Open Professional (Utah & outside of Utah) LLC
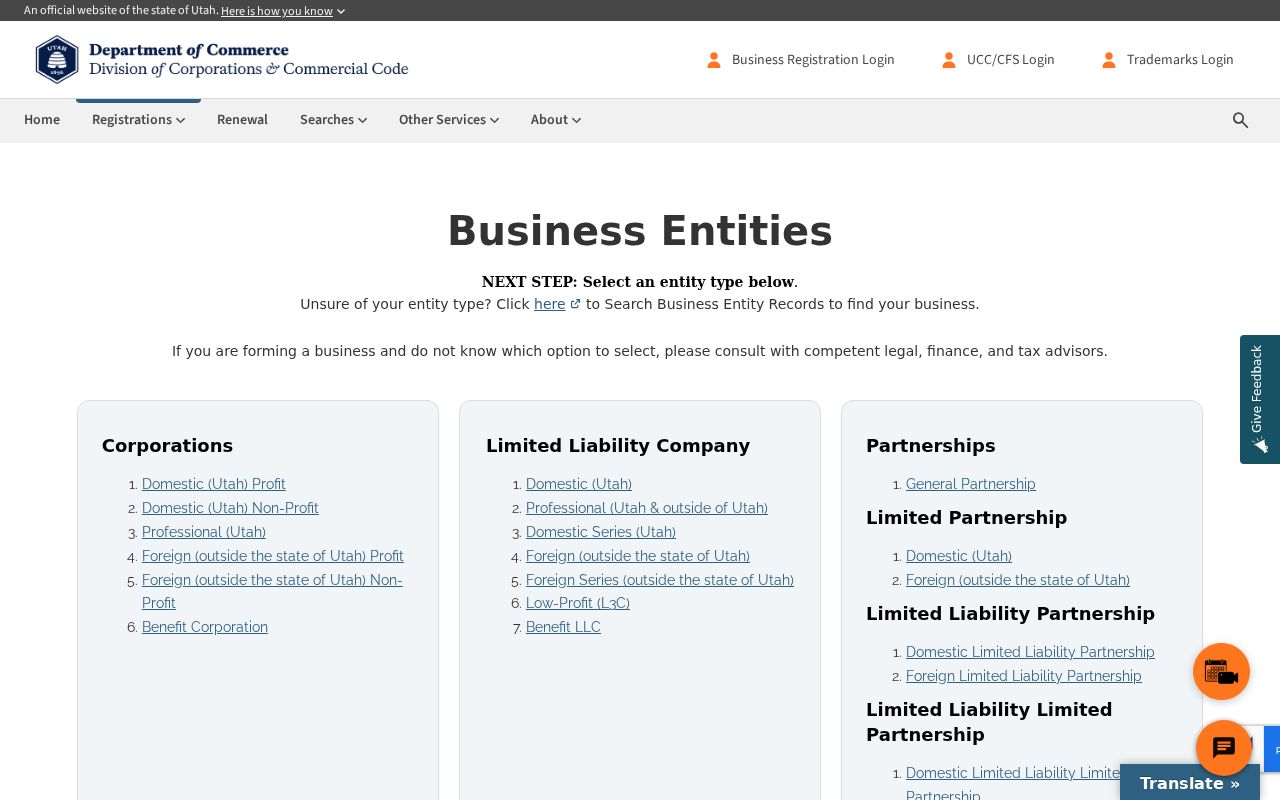The width and height of the screenshot is (1280, 800). [x=647, y=508]
